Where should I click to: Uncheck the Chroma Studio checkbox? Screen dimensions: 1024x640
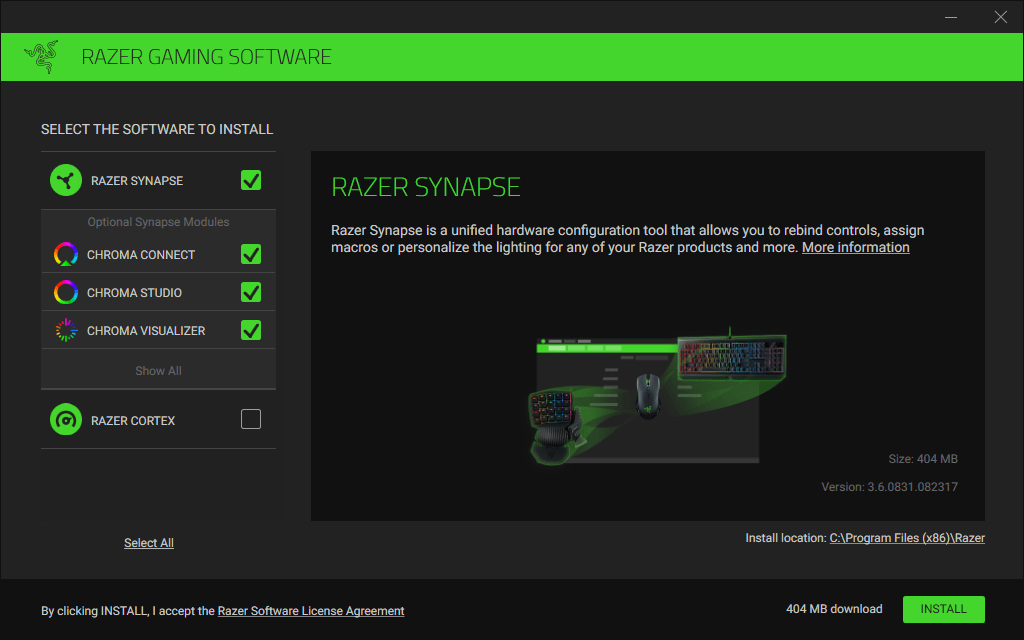(x=251, y=292)
